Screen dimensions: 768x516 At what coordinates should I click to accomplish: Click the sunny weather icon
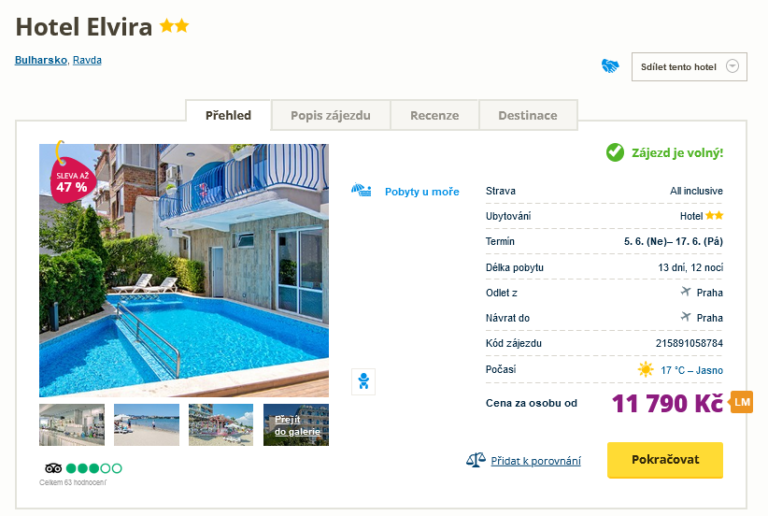click(x=646, y=370)
